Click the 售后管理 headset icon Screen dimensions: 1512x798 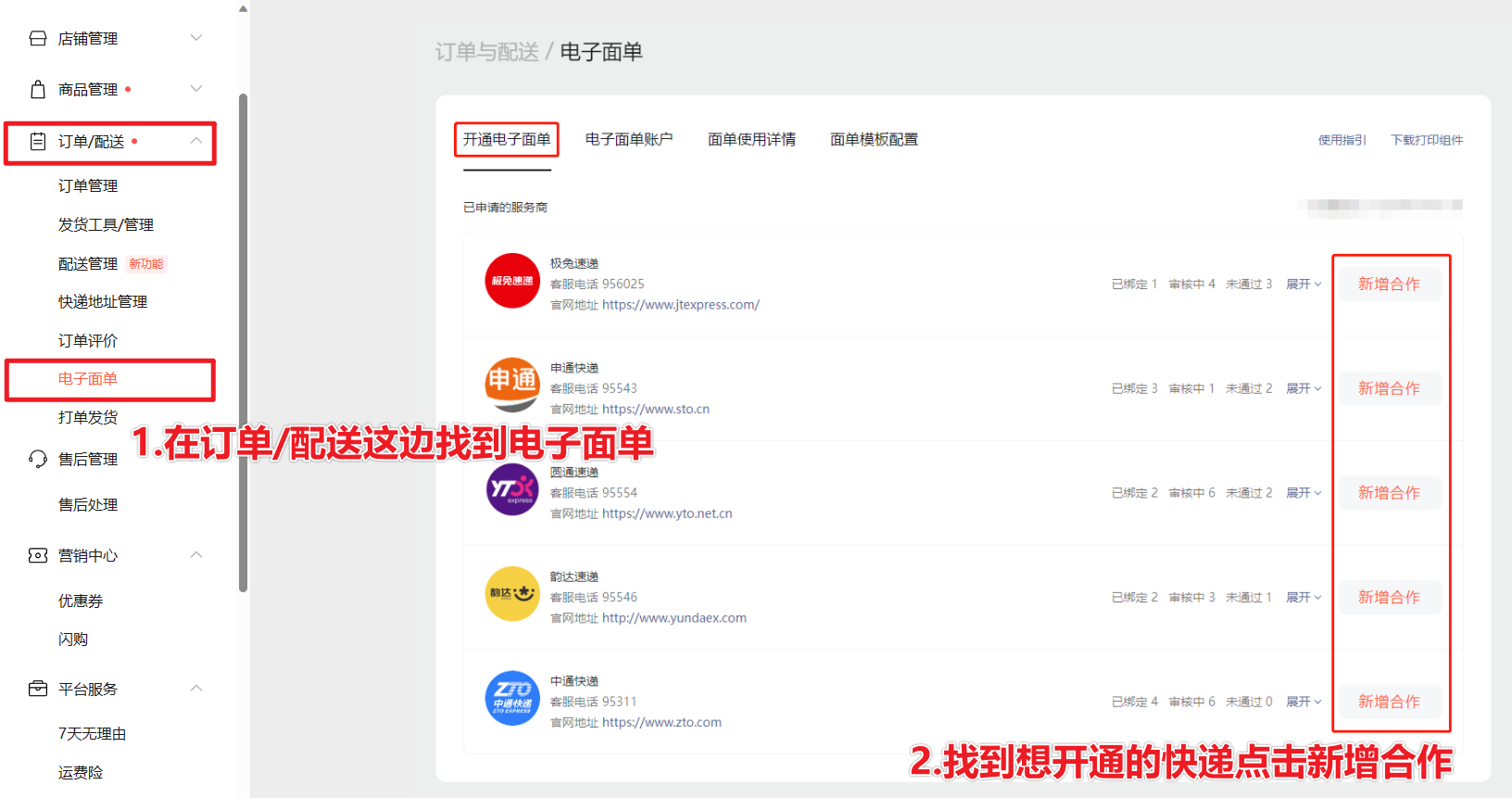(x=38, y=459)
